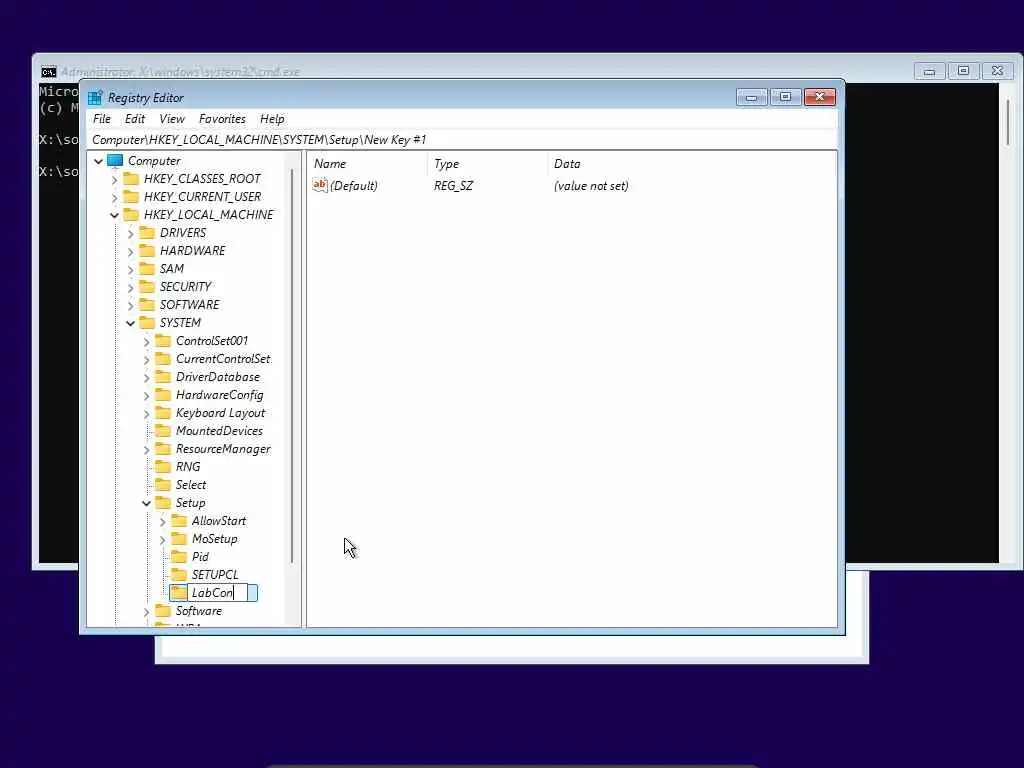
Task: Select the Pid folder icon
Action: 179,556
